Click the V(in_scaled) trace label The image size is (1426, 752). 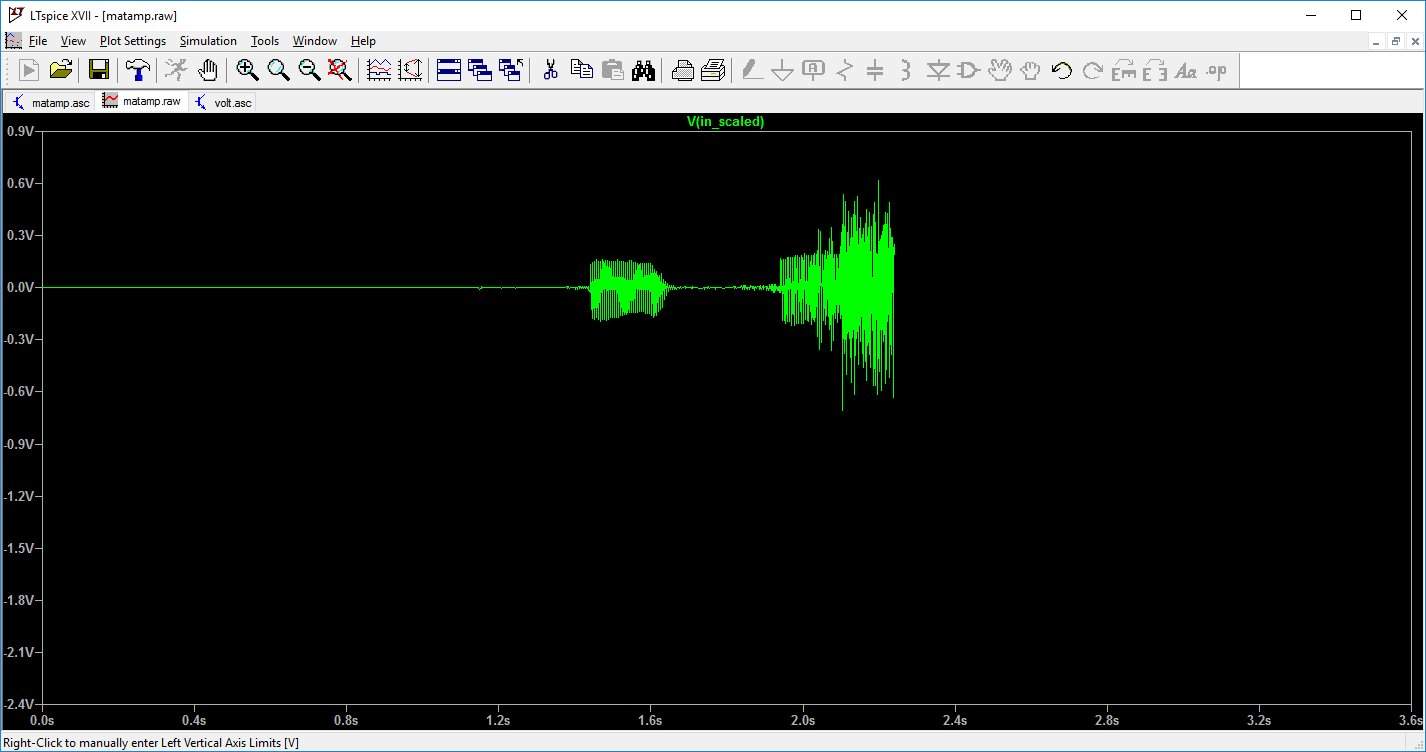[x=725, y=122]
